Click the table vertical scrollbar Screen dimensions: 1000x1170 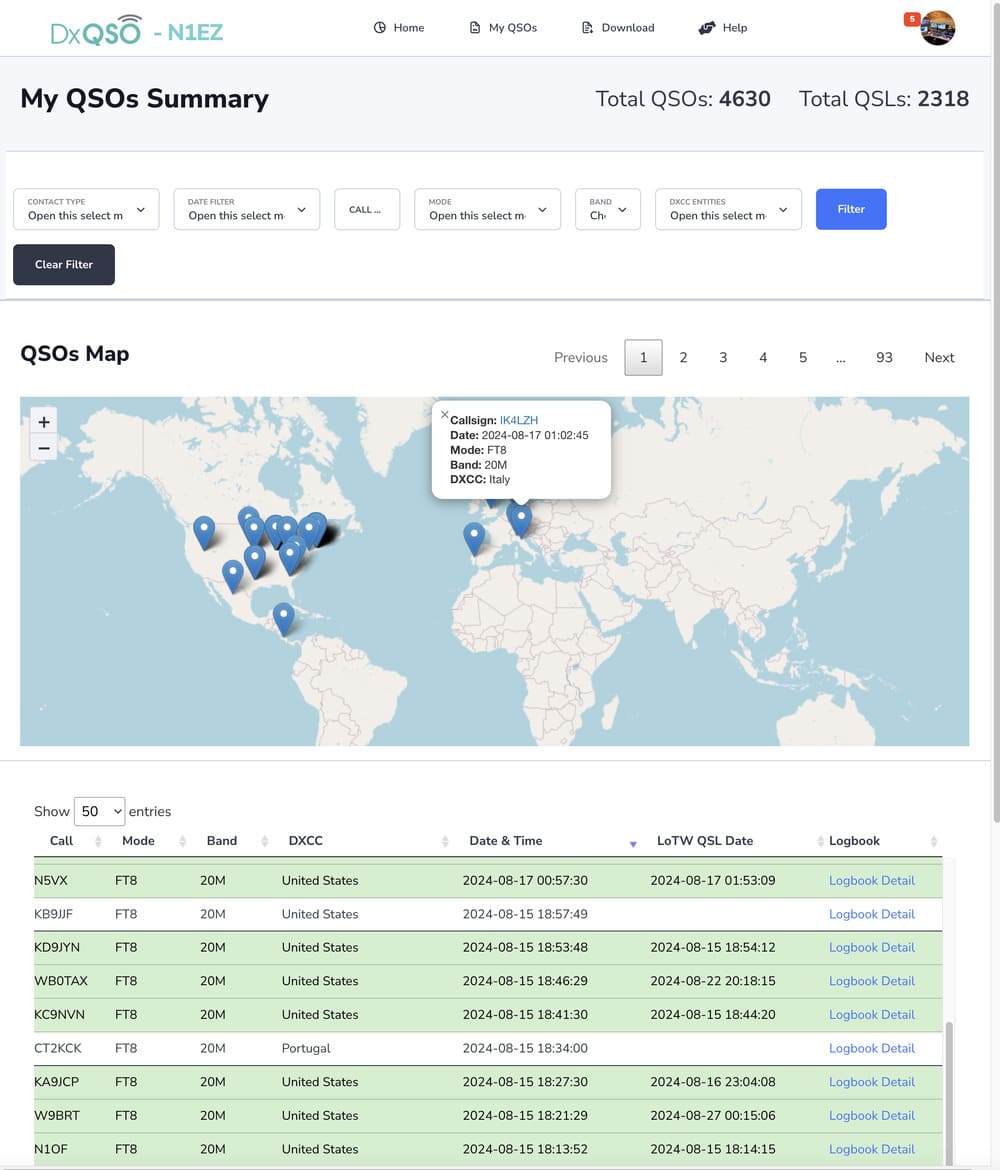pyautogui.click(x=949, y=1093)
